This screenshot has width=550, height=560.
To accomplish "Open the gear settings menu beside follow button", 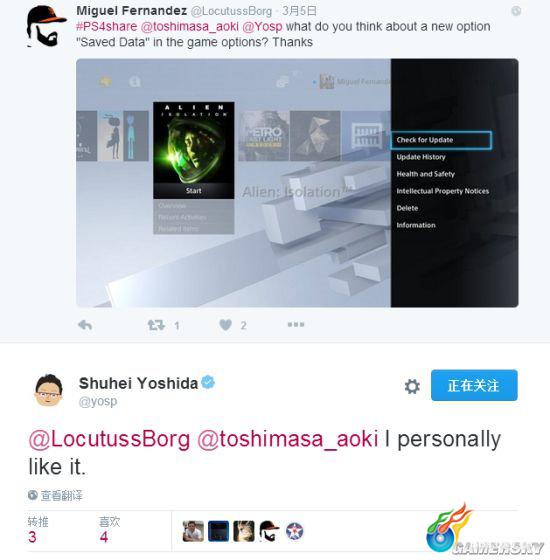I will (x=412, y=386).
